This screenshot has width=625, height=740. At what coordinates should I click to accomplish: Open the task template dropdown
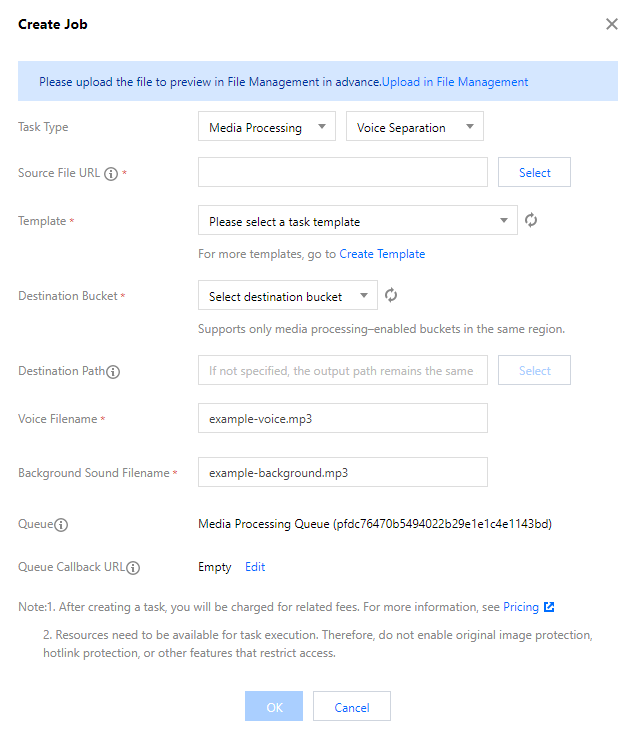(x=357, y=221)
